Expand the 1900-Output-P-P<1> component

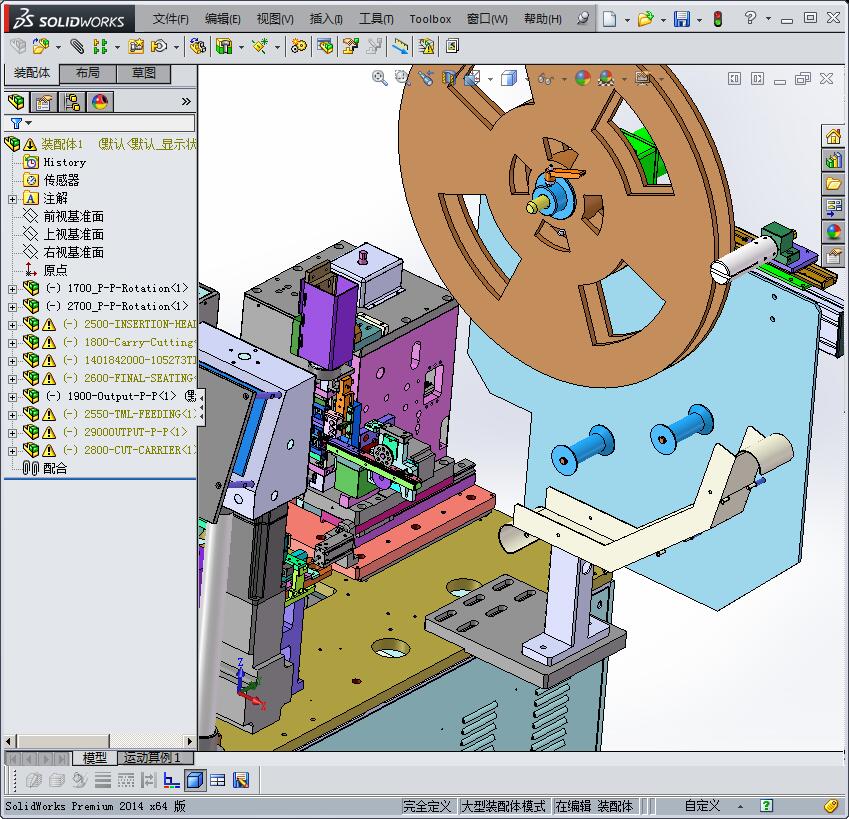(x=12, y=397)
